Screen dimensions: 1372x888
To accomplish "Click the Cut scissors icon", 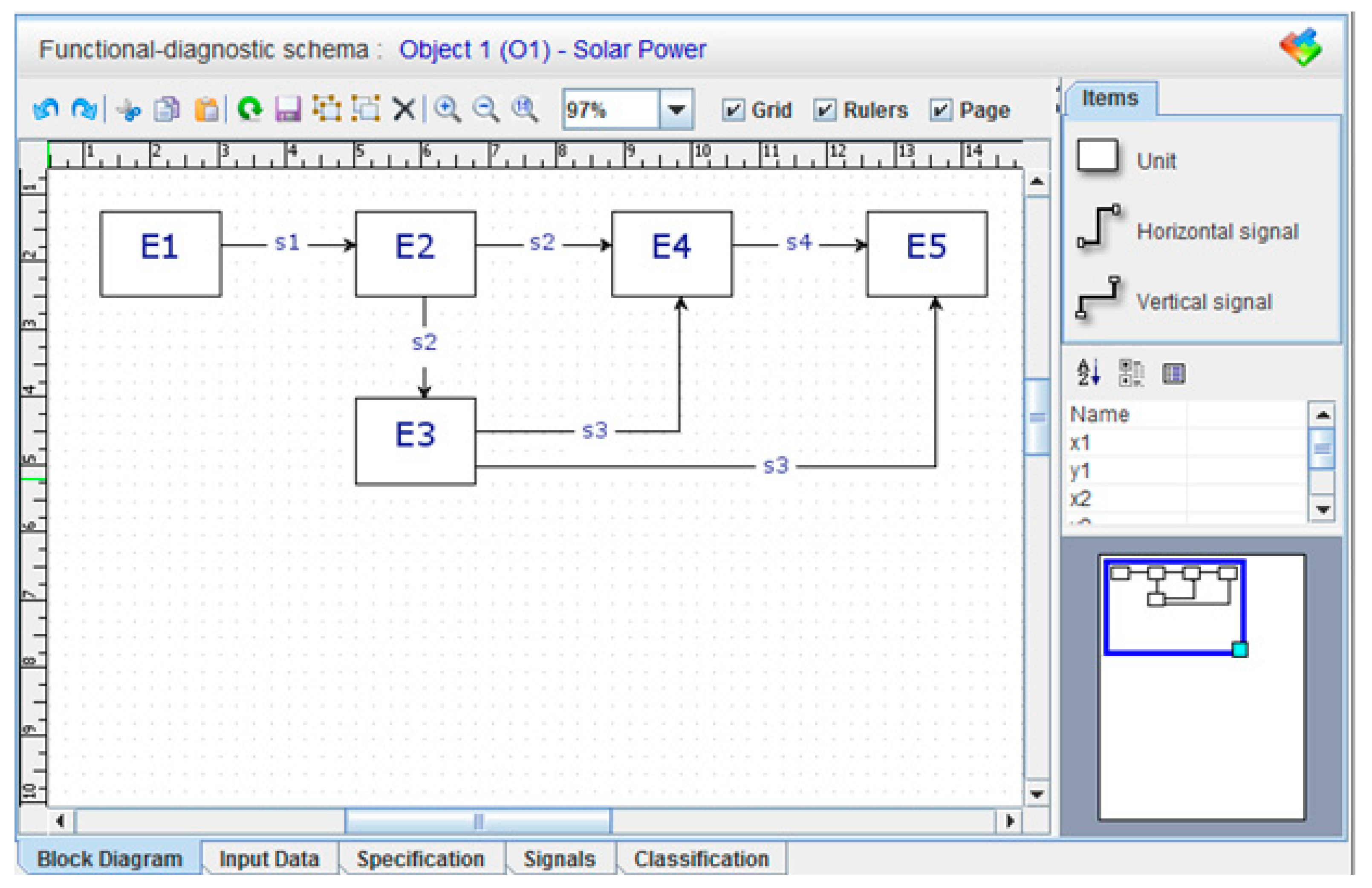I will [x=129, y=110].
